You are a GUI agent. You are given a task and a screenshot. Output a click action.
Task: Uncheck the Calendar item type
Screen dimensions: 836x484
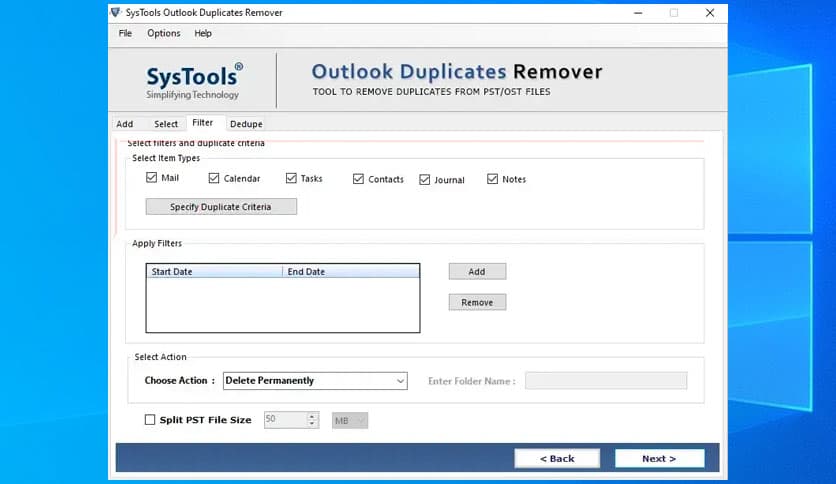click(x=214, y=178)
